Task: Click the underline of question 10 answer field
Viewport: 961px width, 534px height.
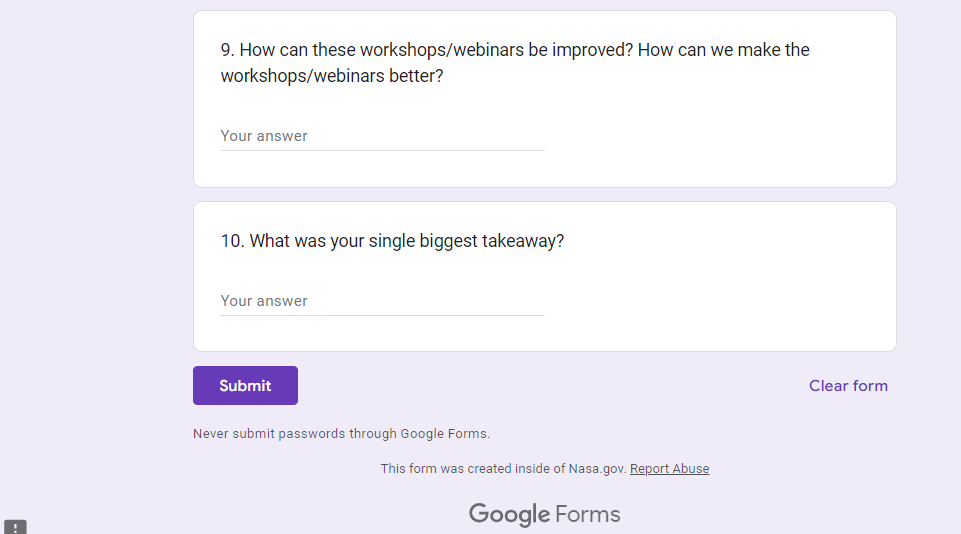Action: (382, 315)
